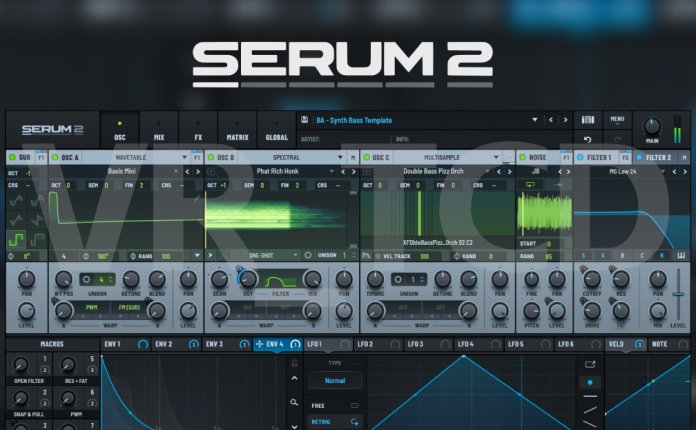Go to previous preset arrow
The image size is (696, 430).
click(551, 120)
